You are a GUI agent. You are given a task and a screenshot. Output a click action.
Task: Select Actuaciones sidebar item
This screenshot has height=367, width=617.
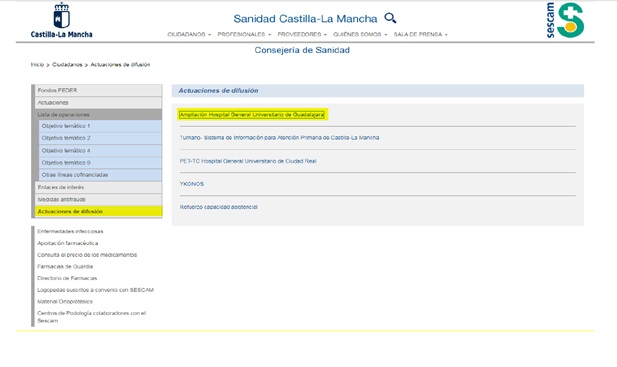[98, 103]
